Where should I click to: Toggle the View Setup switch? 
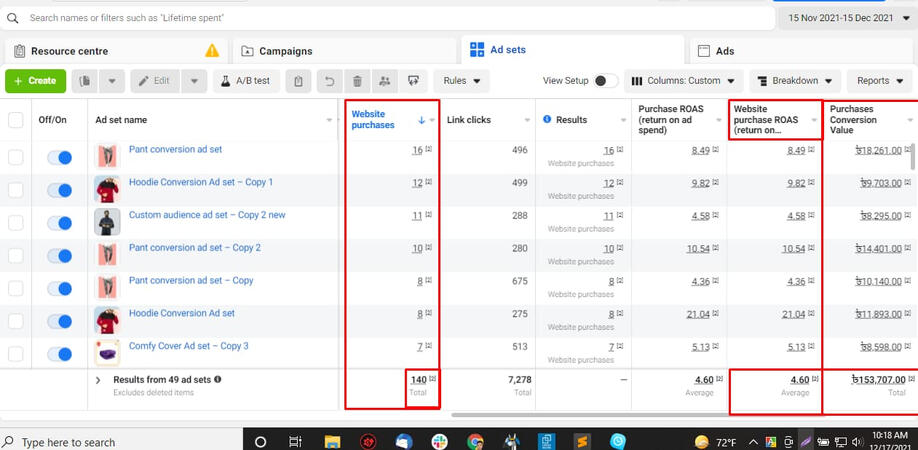tap(605, 81)
